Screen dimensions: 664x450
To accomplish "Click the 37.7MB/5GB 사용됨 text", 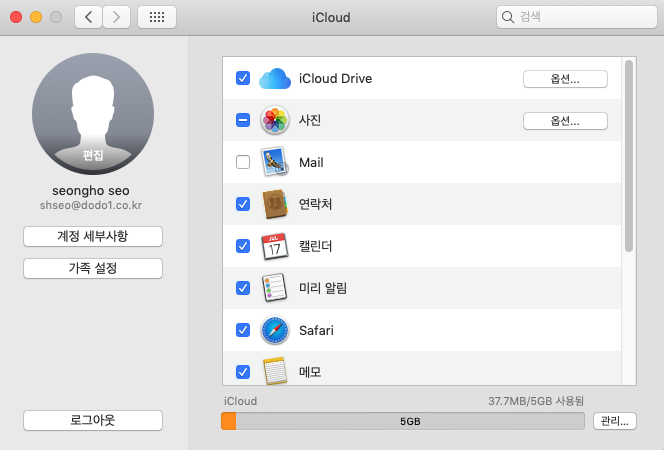I will (536, 401).
